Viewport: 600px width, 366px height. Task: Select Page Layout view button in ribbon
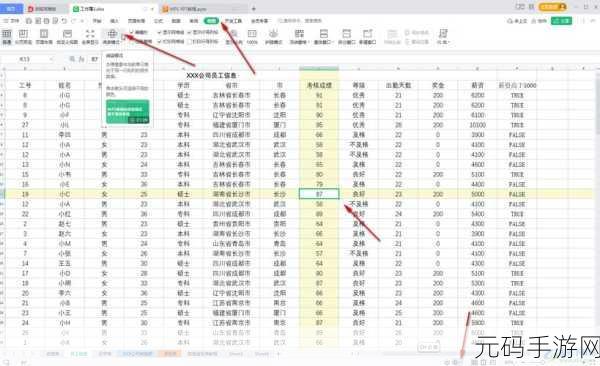click(x=44, y=37)
